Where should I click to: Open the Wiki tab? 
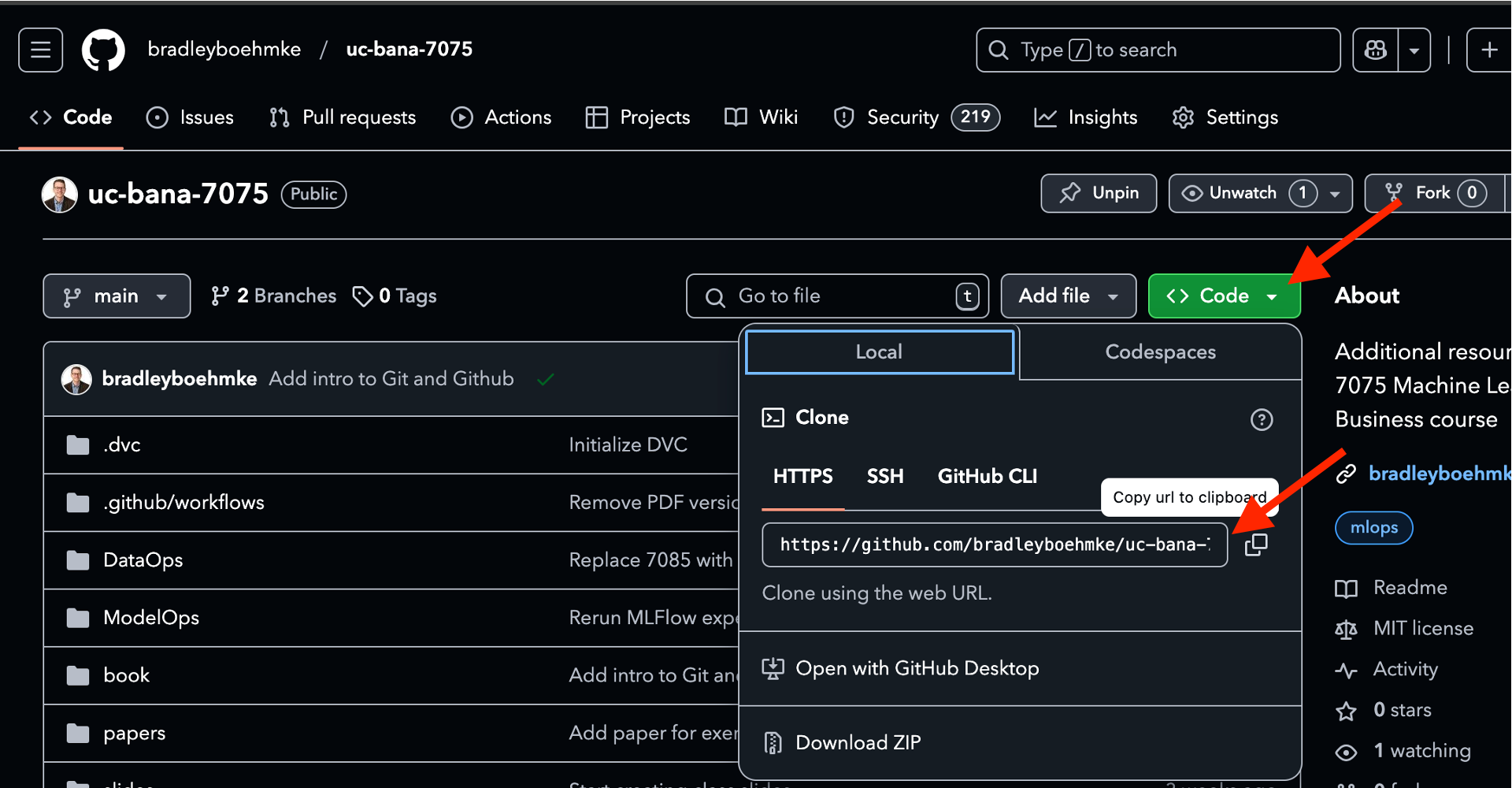[761, 117]
